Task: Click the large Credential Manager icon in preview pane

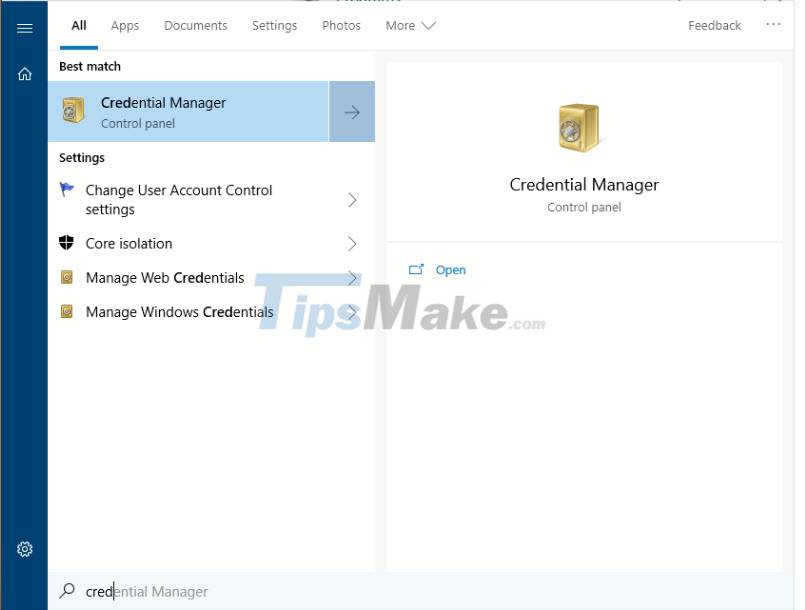Action: click(x=578, y=128)
